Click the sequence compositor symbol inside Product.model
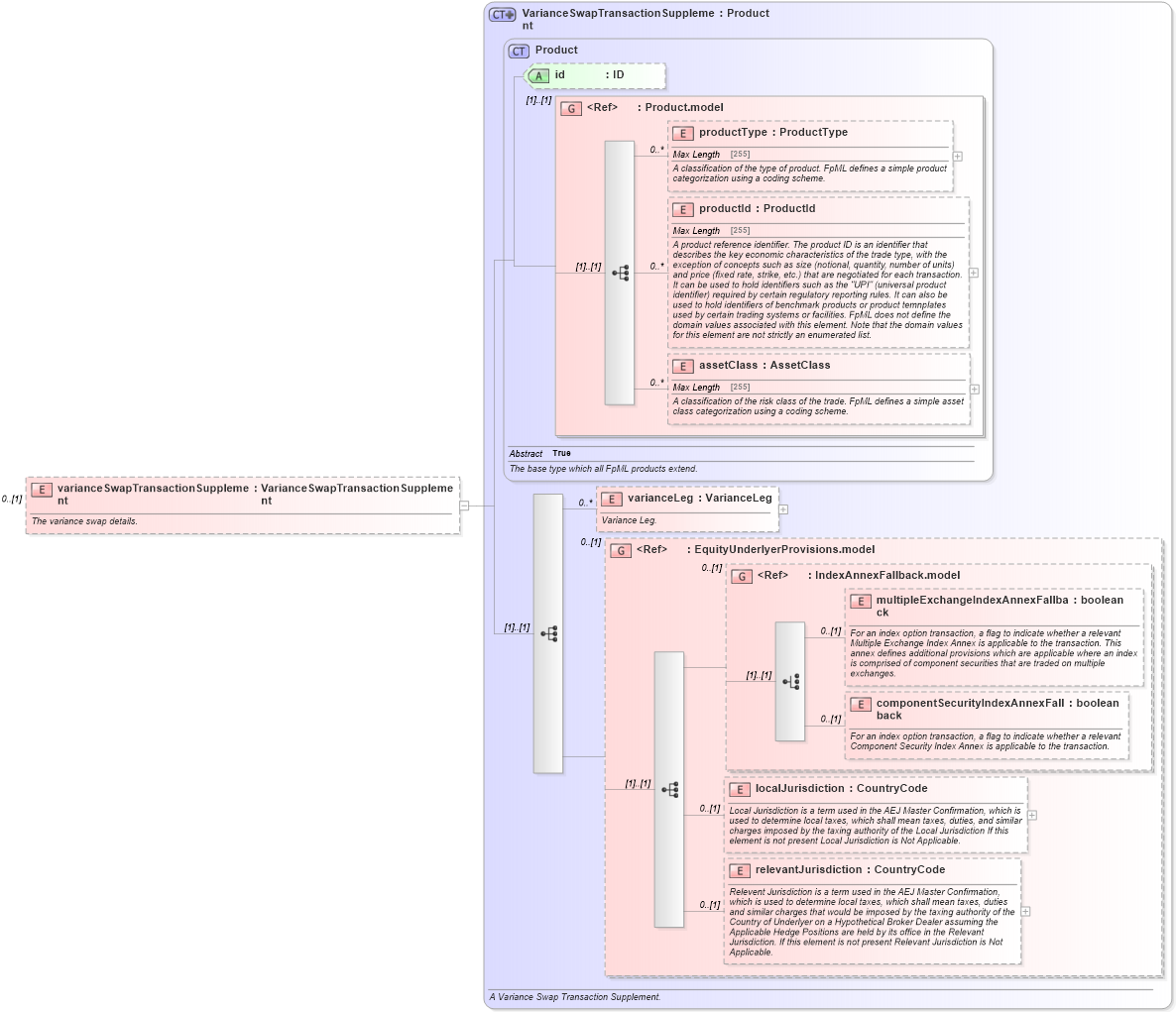The width and height of the screenshot is (1176, 1012). [621, 273]
